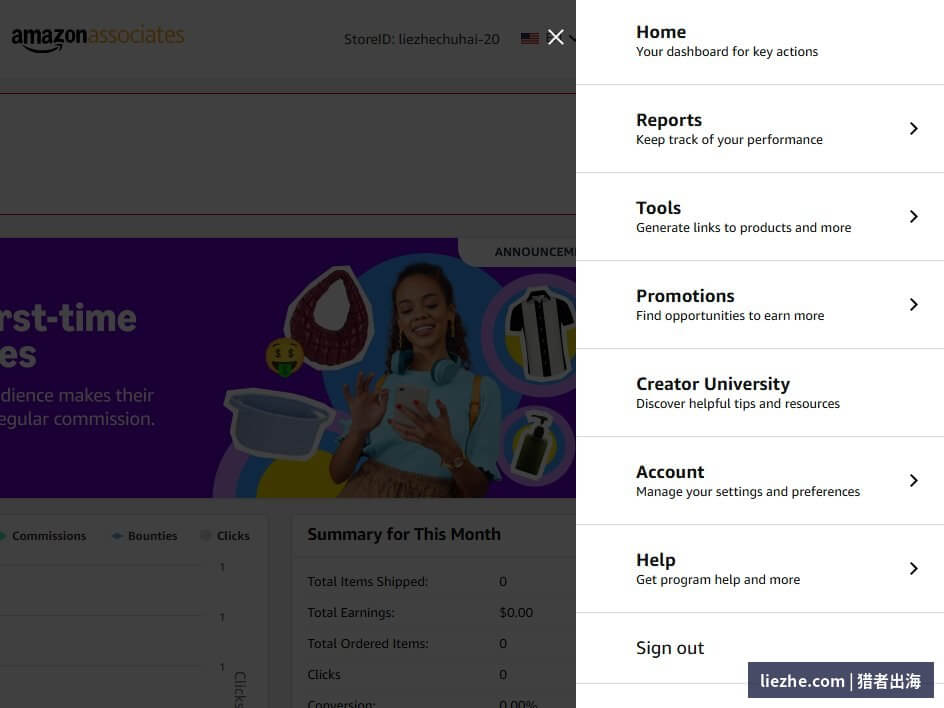Click 'Get program help and more' text
The height and width of the screenshot is (708, 944).
coord(718,579)
